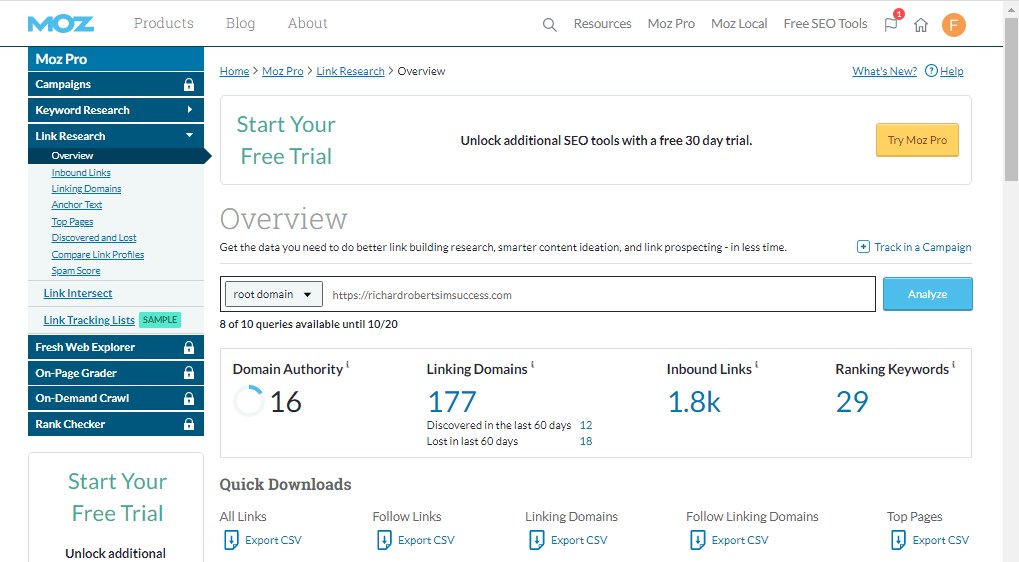Expand the Keyword Research section
The height and width of the screenshot is (562, 1019).
click(189, 110)
